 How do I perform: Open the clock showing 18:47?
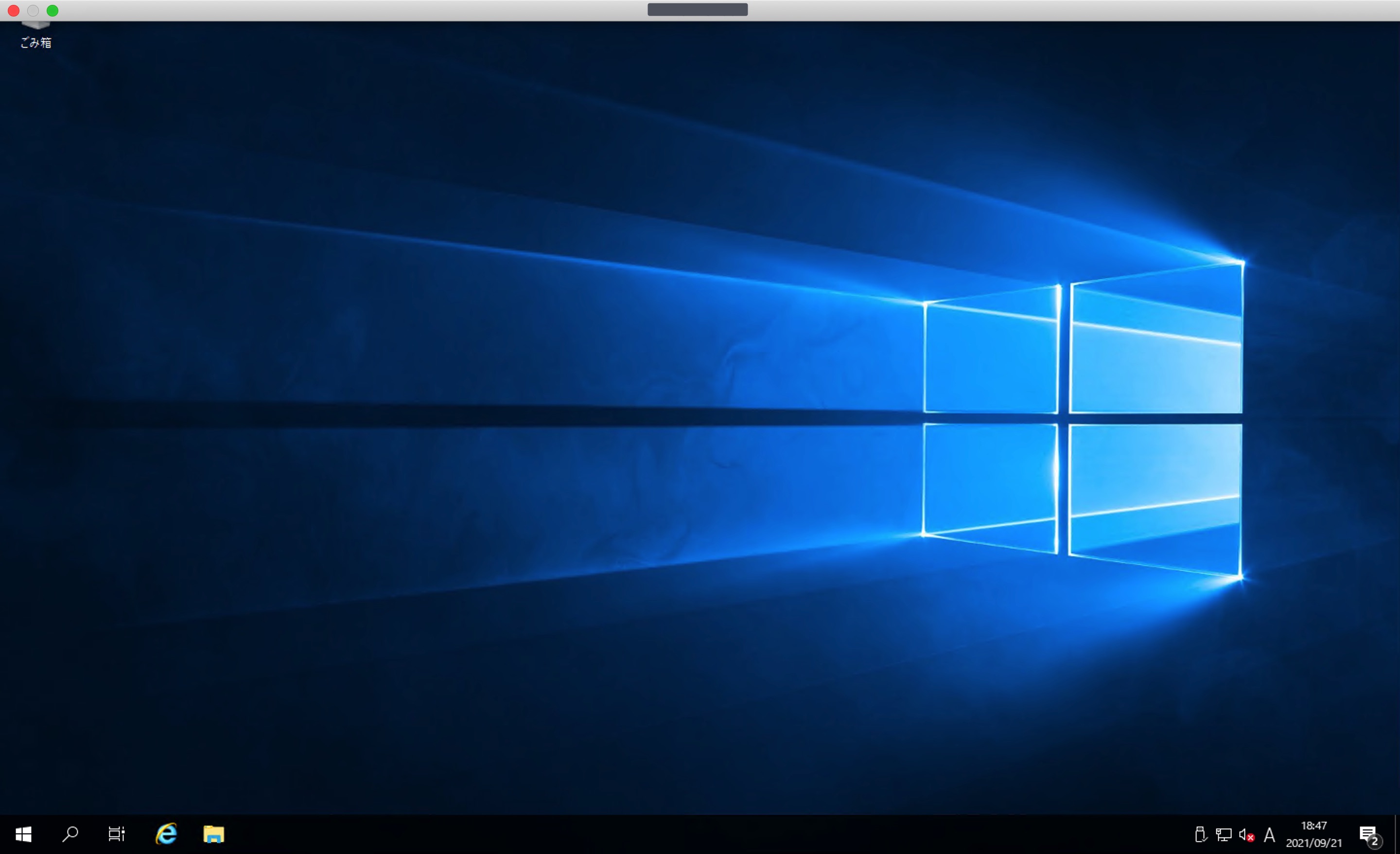click(x=1313, y=834)
